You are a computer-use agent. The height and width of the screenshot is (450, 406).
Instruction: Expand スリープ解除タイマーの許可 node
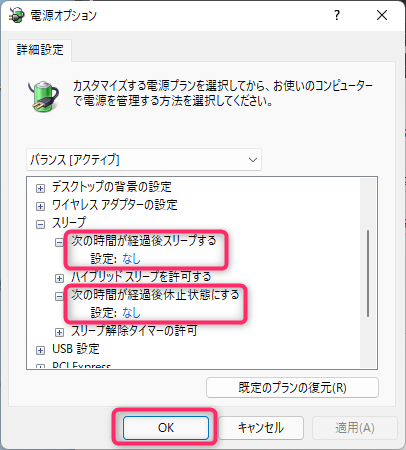[59, 332]
